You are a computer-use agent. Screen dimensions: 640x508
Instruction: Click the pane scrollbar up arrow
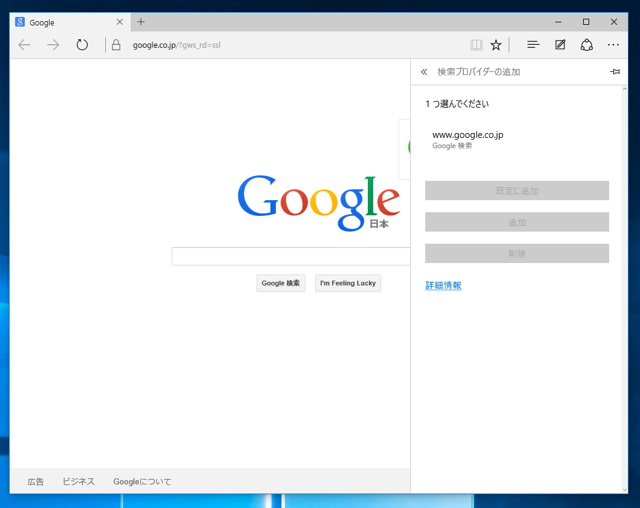point(624,89)
